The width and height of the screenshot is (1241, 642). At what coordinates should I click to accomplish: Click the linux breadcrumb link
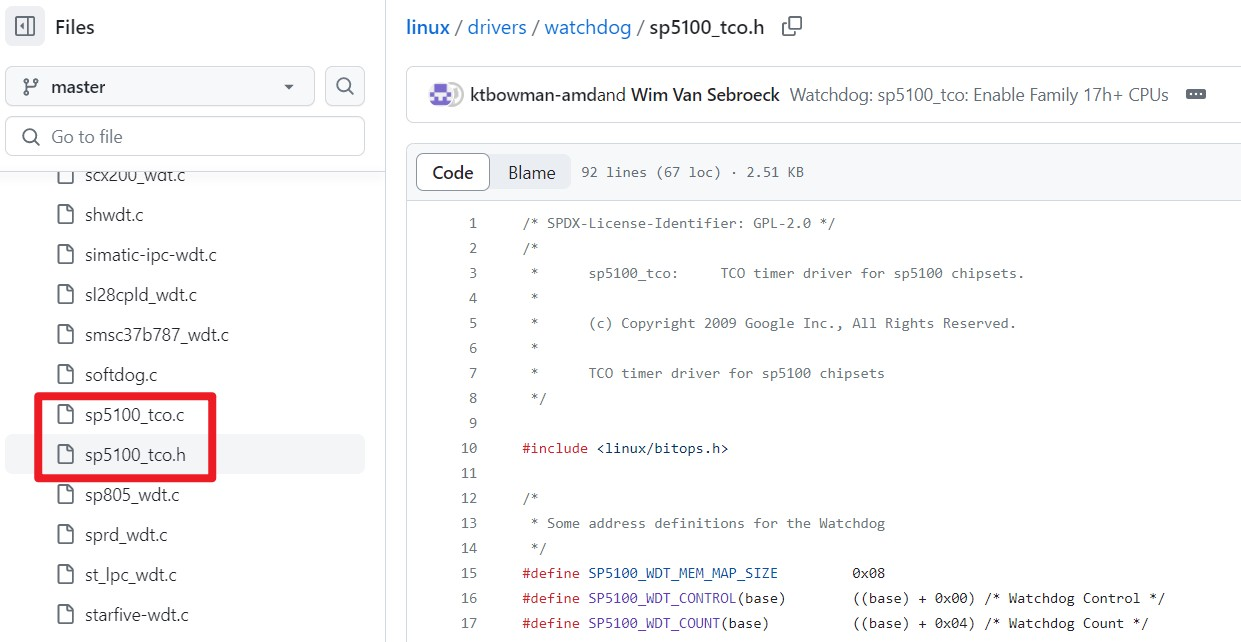[x=427, y=27]
